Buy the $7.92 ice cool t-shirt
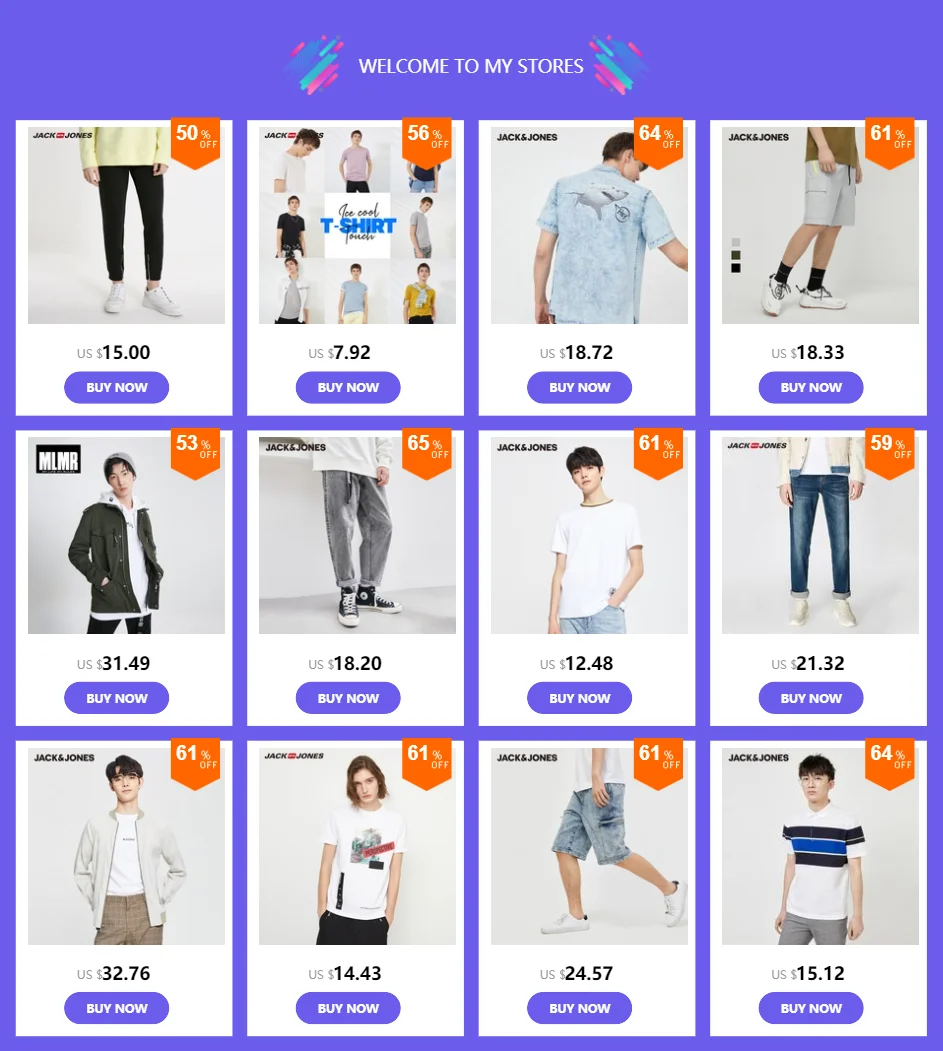 coord(348,387)
